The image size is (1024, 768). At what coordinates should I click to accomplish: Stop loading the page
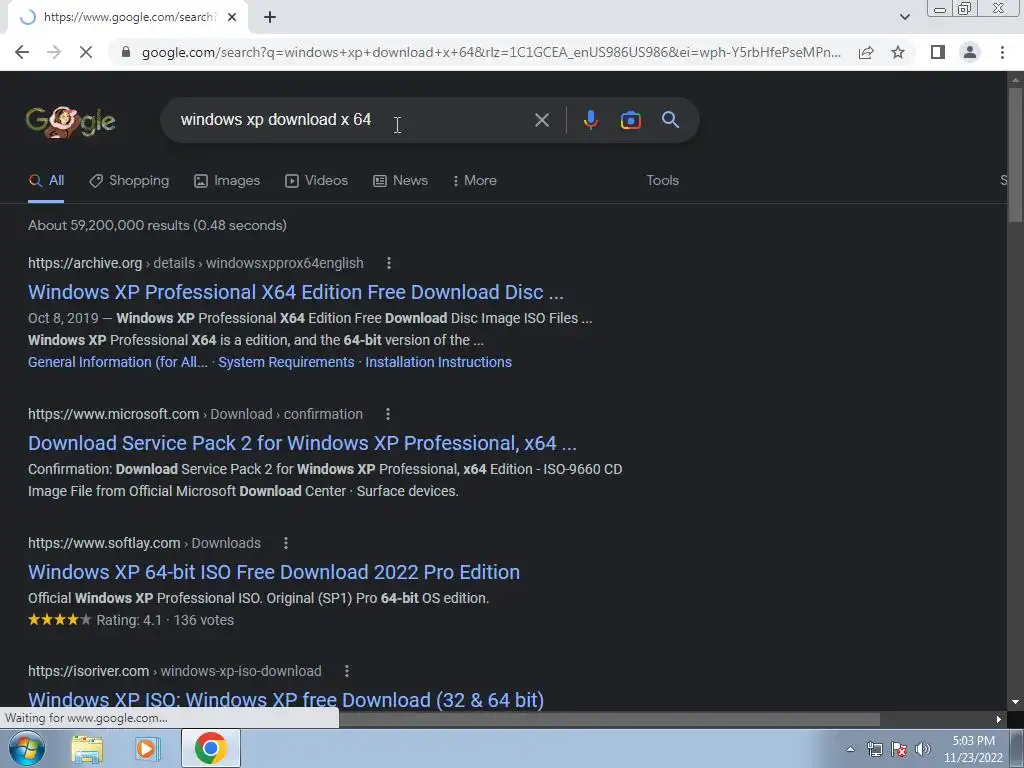(x=86, y=52)
